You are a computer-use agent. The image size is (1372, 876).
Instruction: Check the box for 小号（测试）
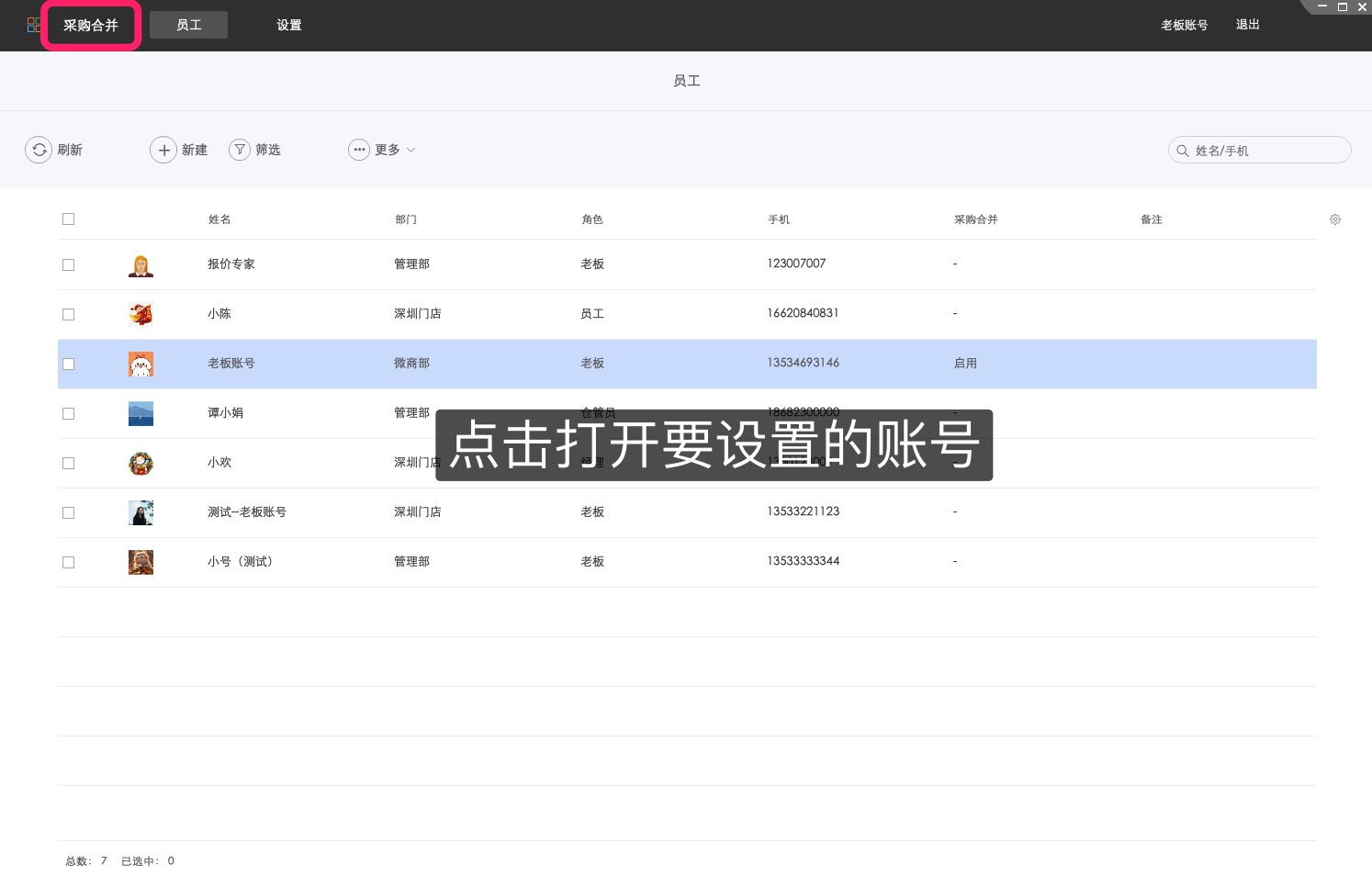[68, 562]
